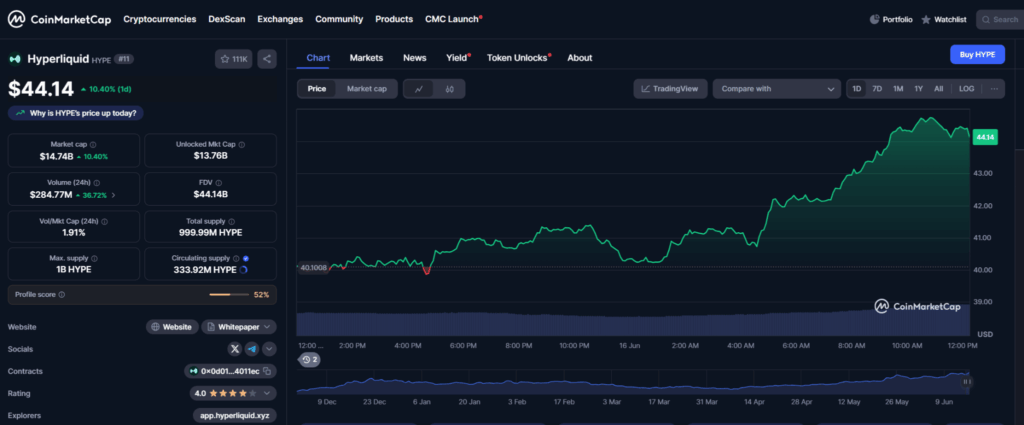The image size is (1024, 425).
Task: Copy the contract address with copy icon
Action: pos(266,371)
